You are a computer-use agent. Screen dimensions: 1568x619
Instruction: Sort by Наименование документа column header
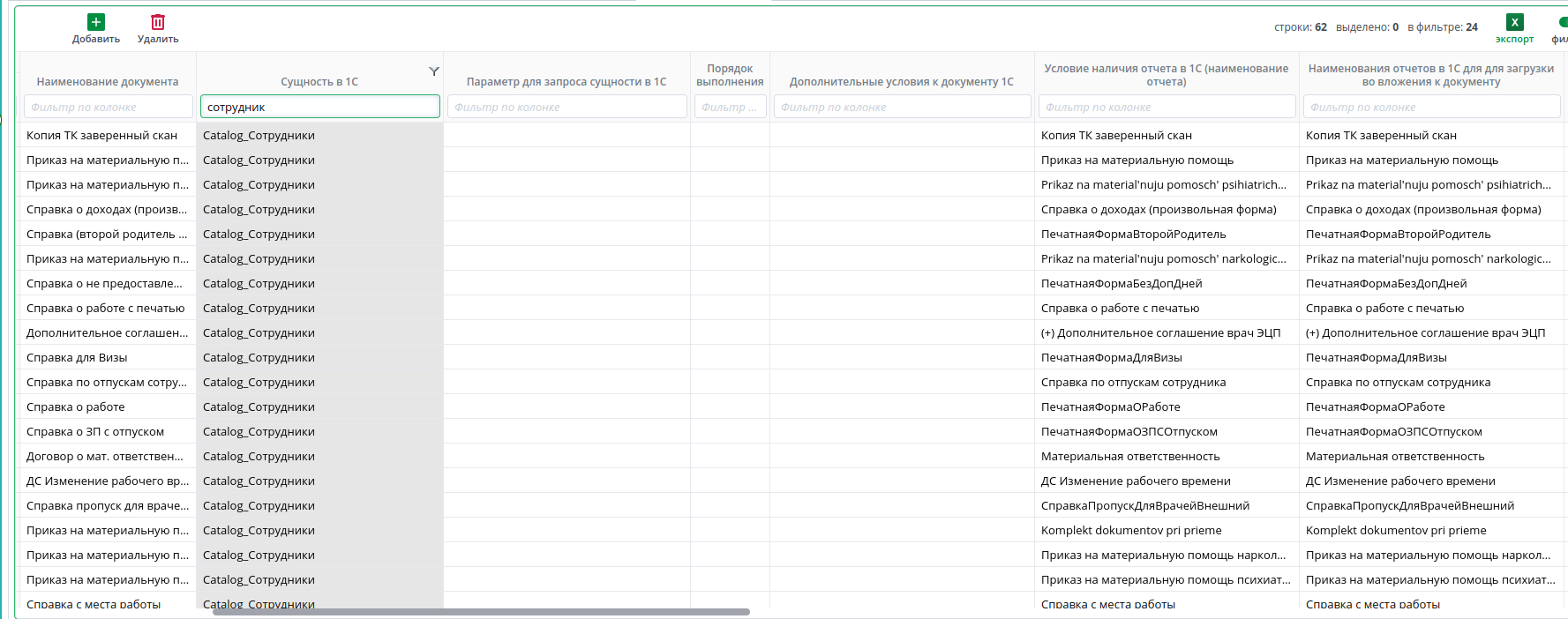coord(108,82)
